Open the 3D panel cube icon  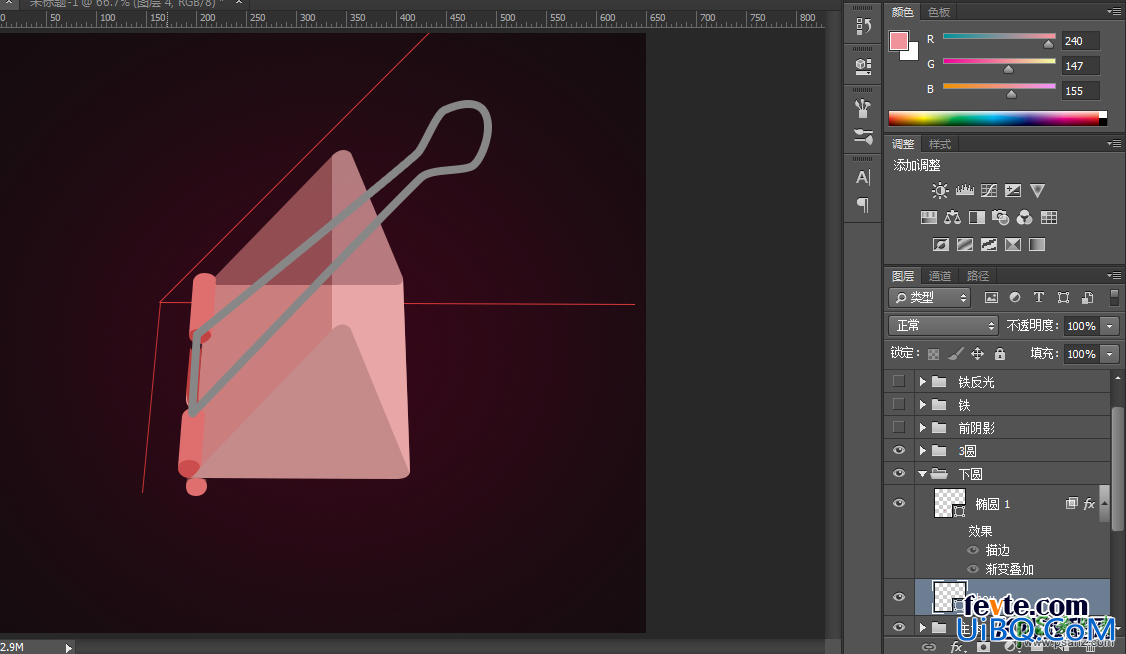[x=863, y=67]
